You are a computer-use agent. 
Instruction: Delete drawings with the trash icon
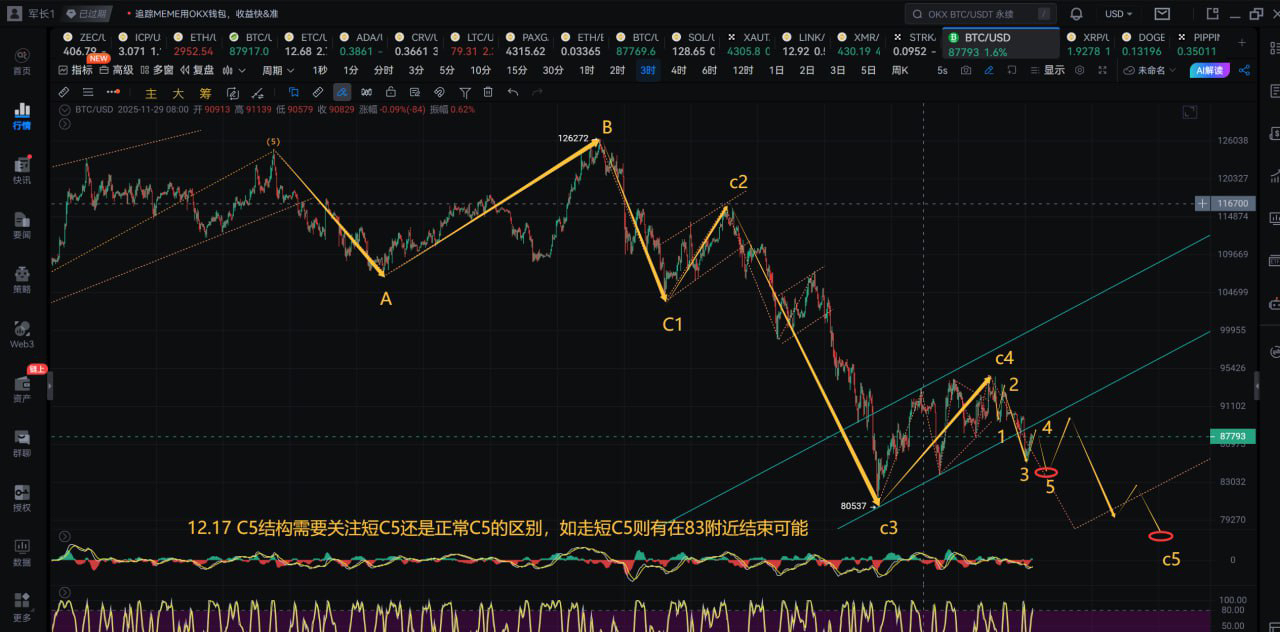click(x=488, y=92)
